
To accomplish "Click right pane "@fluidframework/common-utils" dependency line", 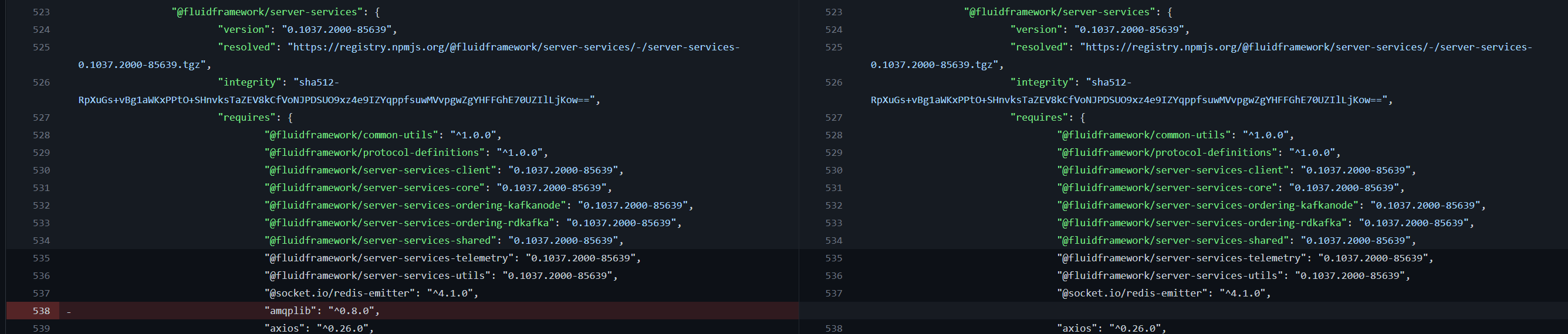I will click(1175, 135).
